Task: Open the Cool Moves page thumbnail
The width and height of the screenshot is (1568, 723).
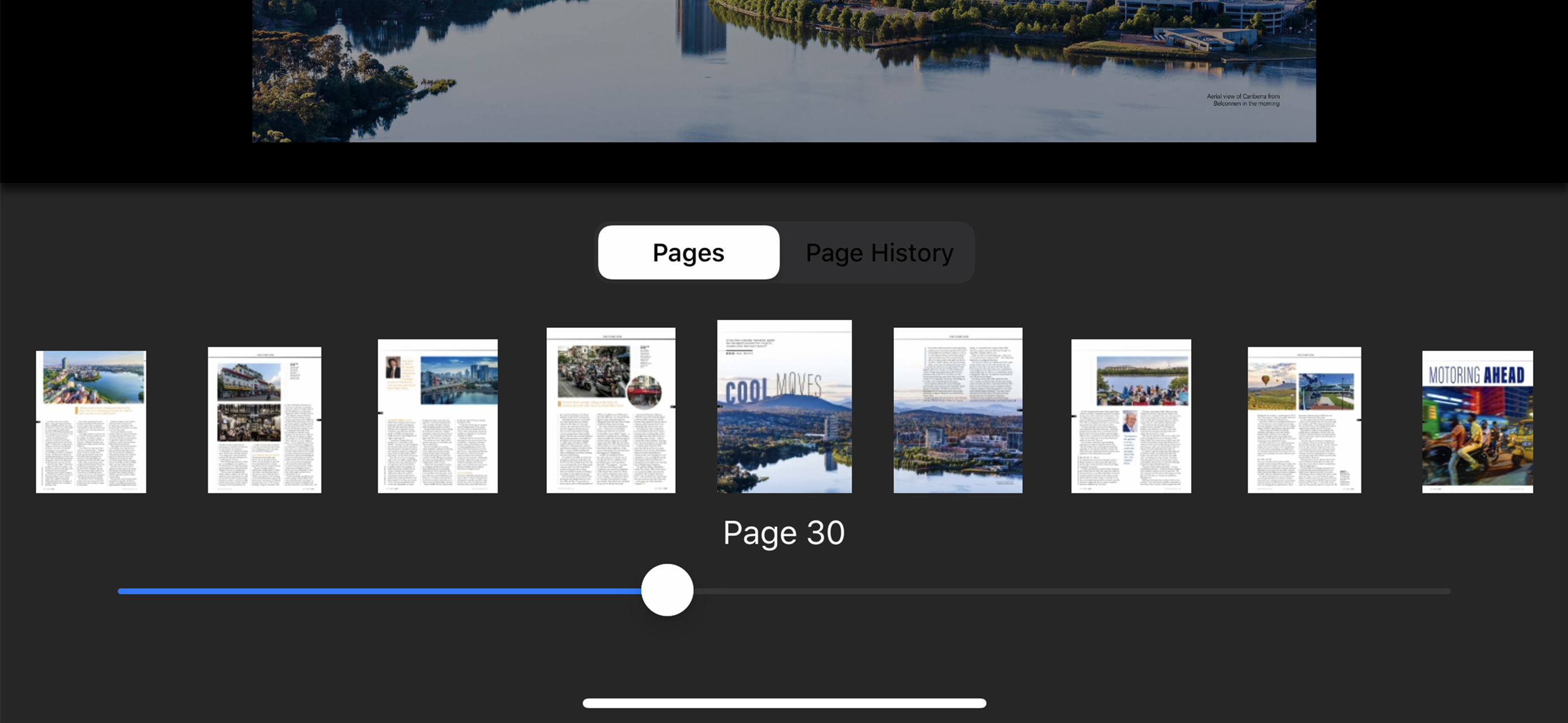Action: click(x=784, y=406)
